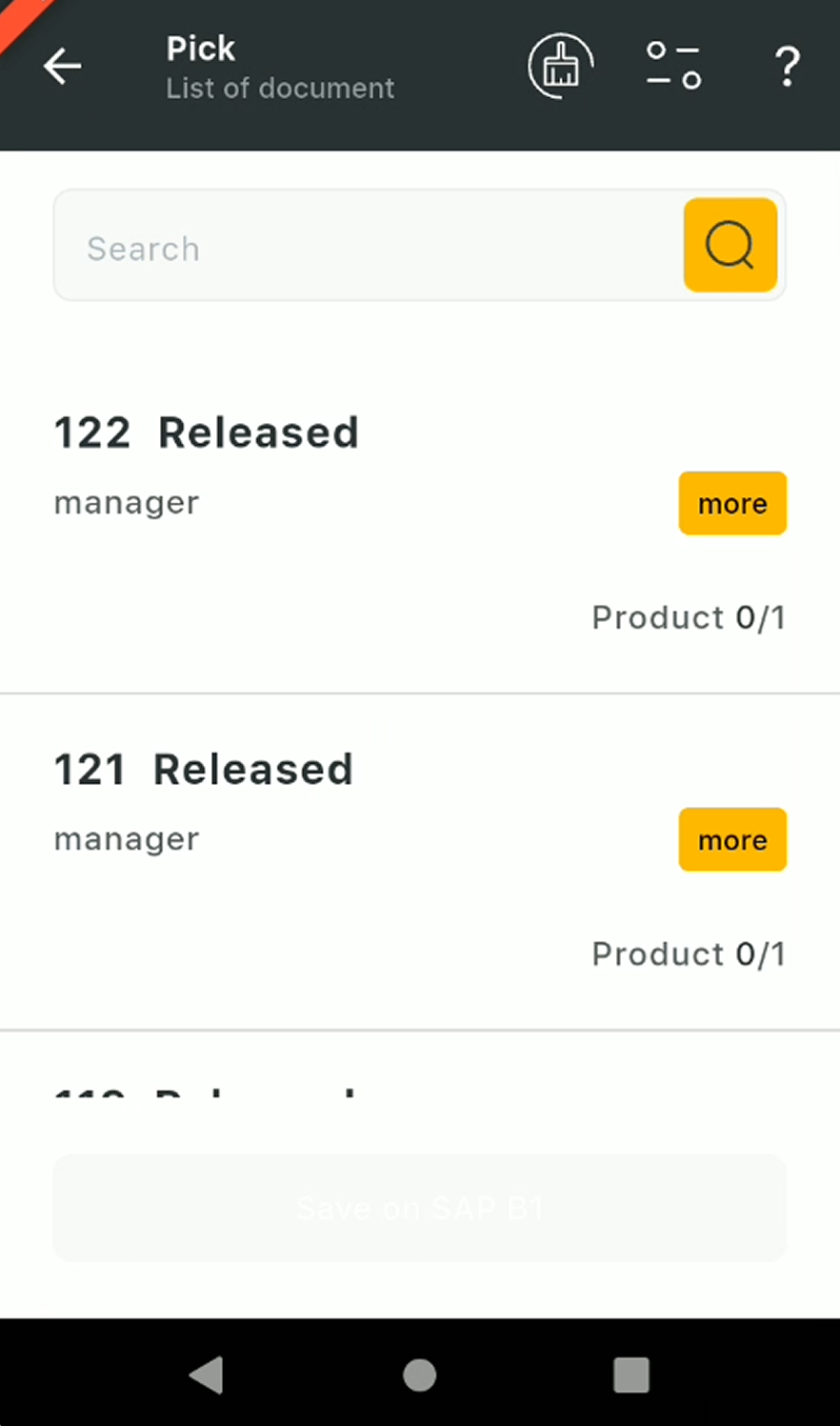The width and height of the screenshot is (840, 1426).
Task: Tap the Pick title in the header
Action: pyautogui.click(x=200, y=49)
